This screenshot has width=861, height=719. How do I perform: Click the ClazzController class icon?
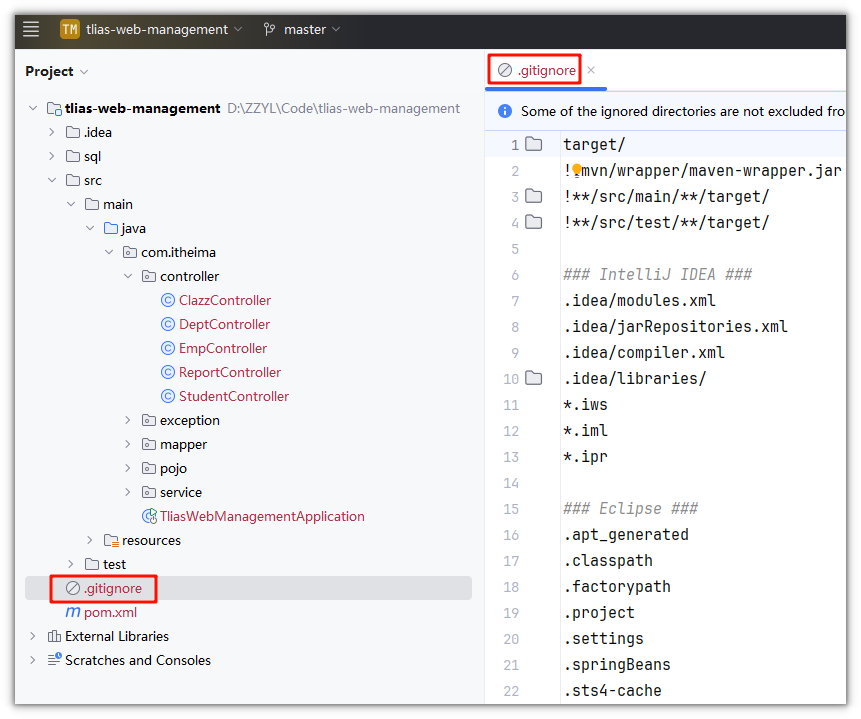tap(167, 300)
